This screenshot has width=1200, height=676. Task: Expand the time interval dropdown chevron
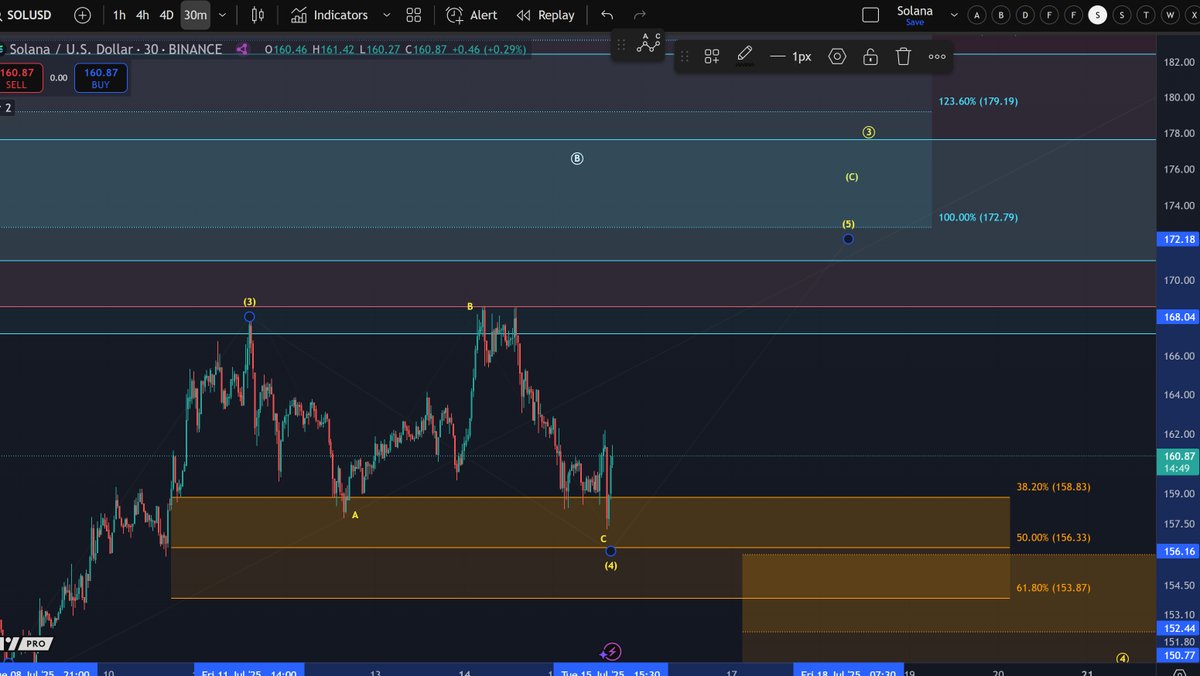222,15
